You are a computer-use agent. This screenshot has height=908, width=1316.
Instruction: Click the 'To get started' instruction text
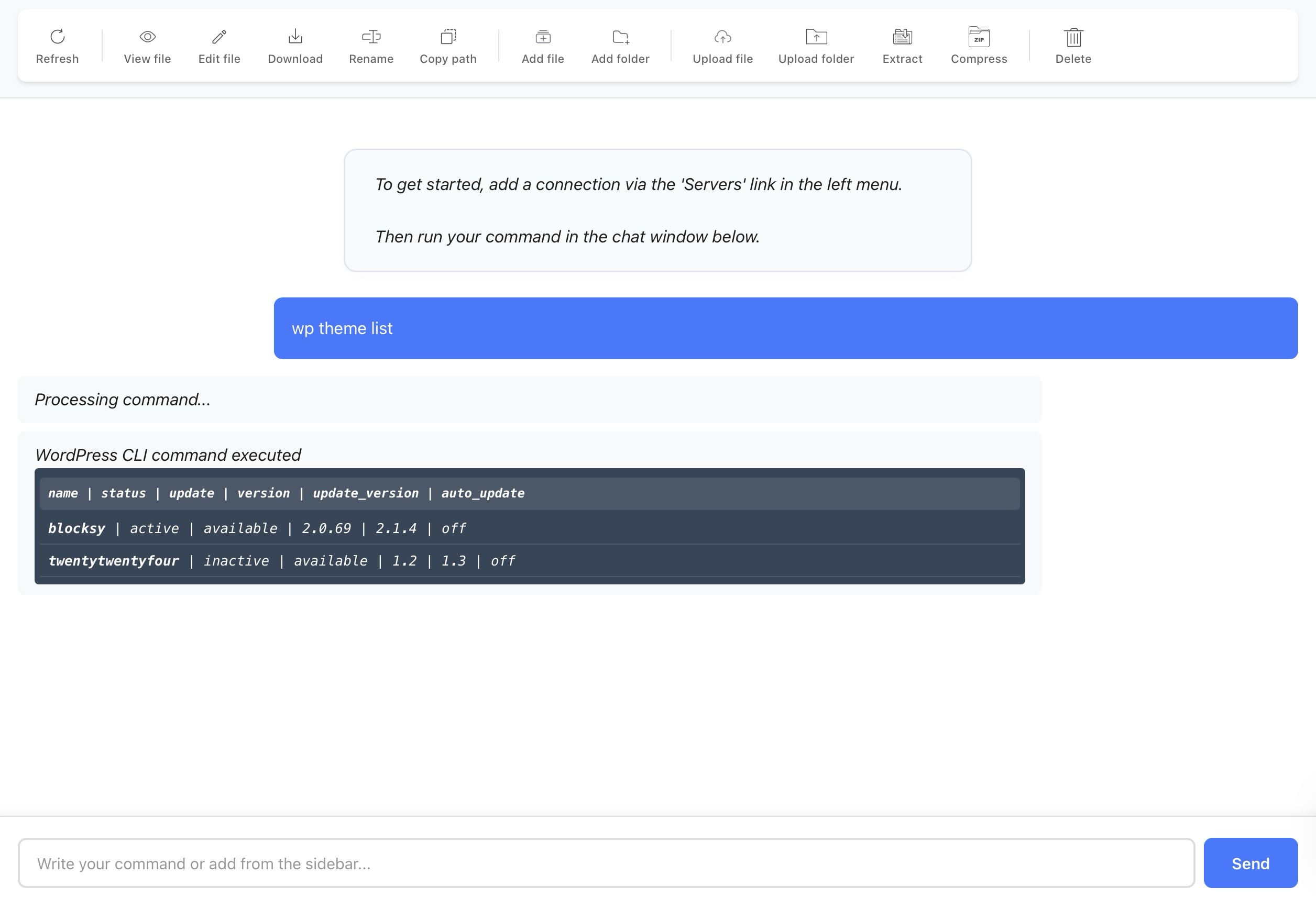[x=638, y=184]
